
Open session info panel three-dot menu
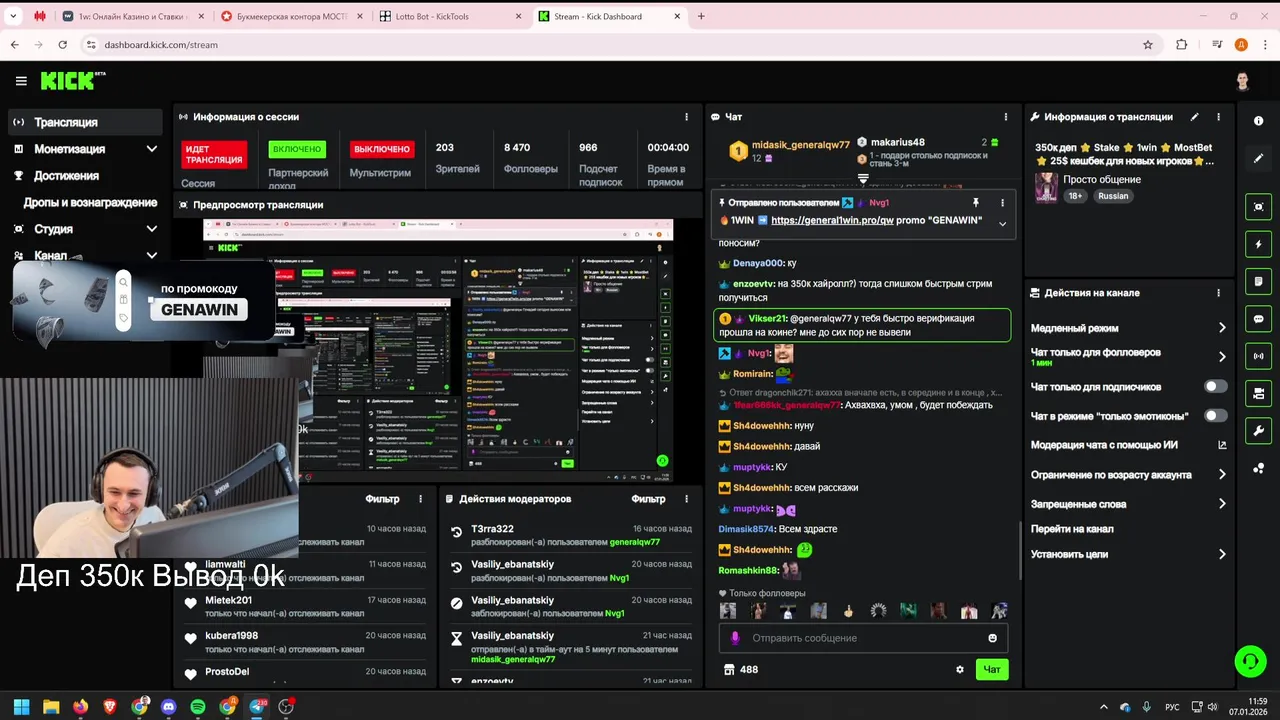click(x=686, y=117)
